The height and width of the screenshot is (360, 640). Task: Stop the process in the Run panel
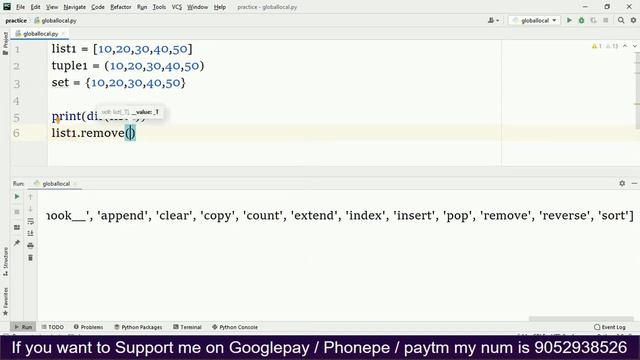click(x=17, y=212)
